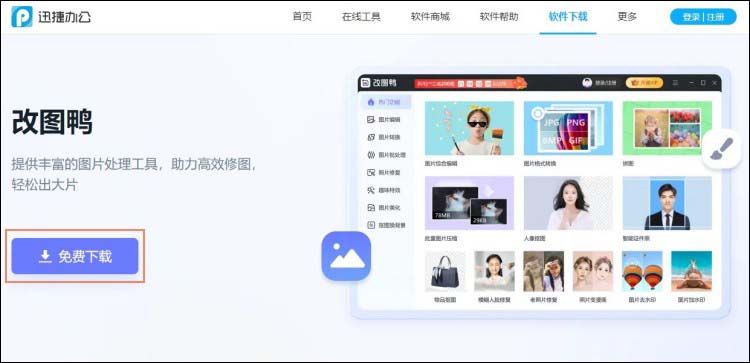The height and width of the screenshot is (363, 750).
Task: Select 照片修复 in the sidebar
Action: (384, 172)
